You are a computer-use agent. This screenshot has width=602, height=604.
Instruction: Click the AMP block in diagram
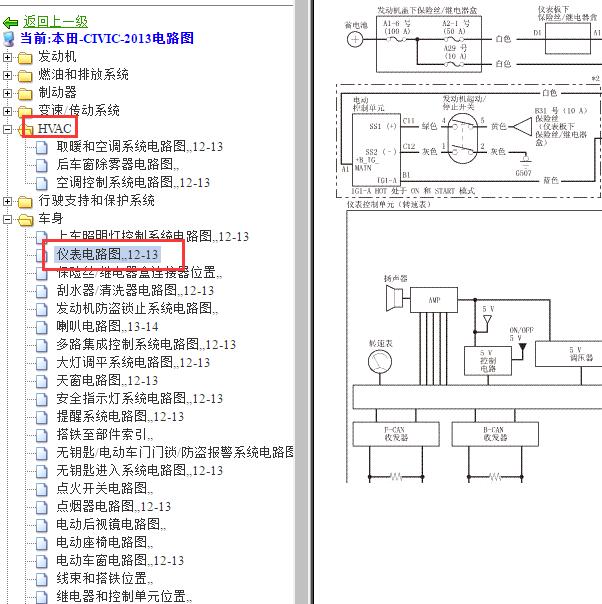click(x=434, y=300)
